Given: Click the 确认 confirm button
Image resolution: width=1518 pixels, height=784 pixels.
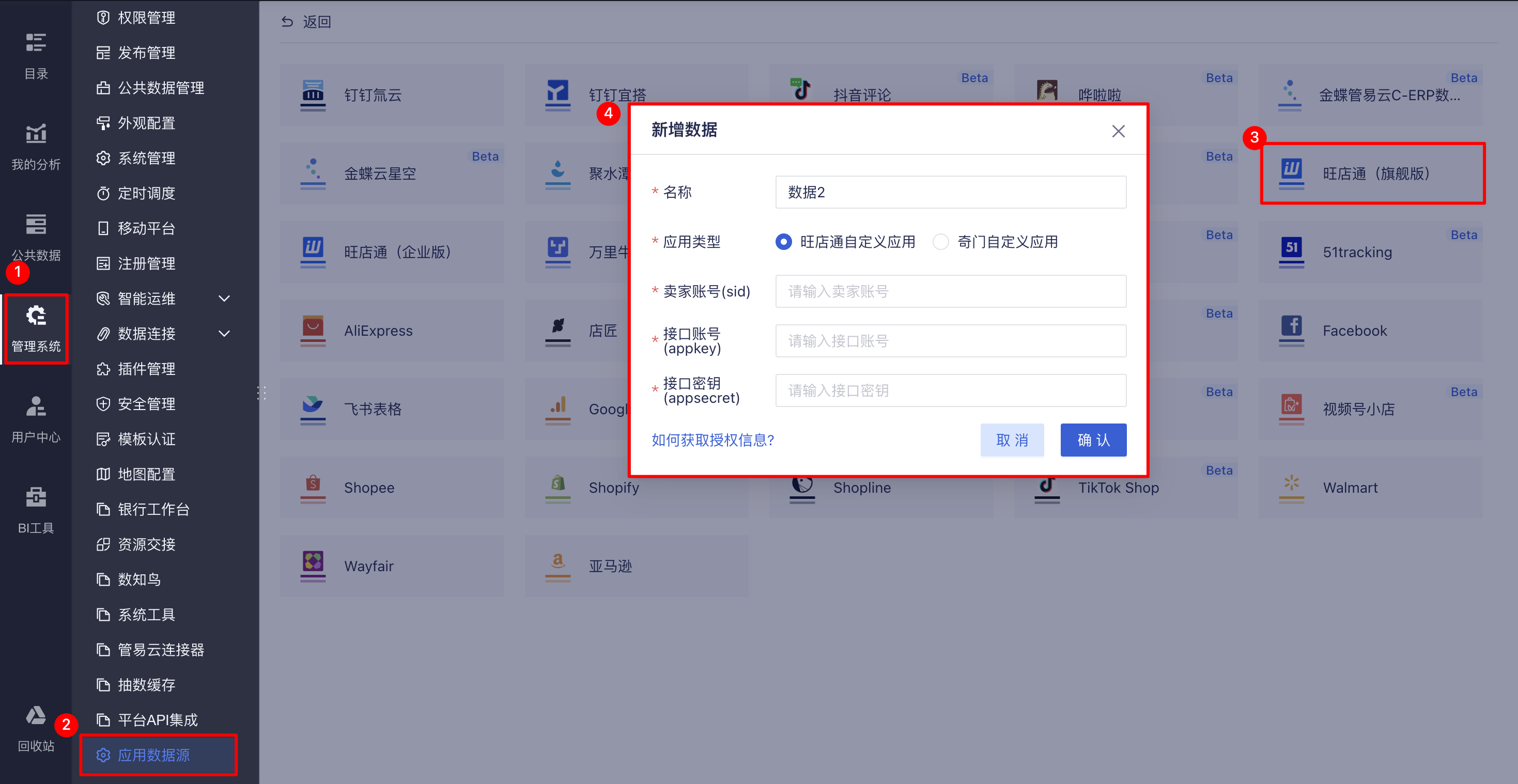Looking at the screenshot, I should 1093,440.
